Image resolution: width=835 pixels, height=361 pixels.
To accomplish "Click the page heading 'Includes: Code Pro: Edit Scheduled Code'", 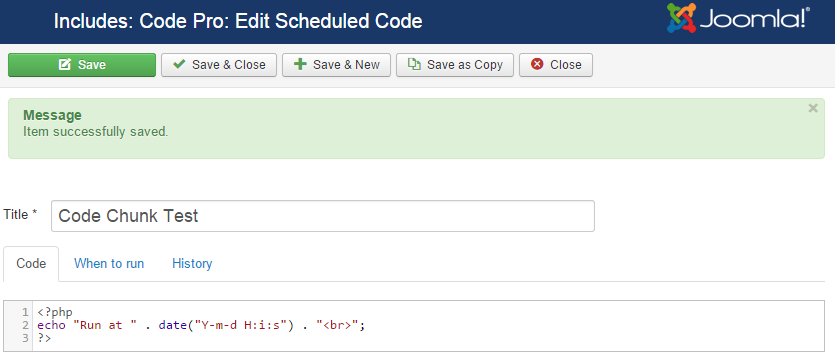I will click(x=238, y=21).
